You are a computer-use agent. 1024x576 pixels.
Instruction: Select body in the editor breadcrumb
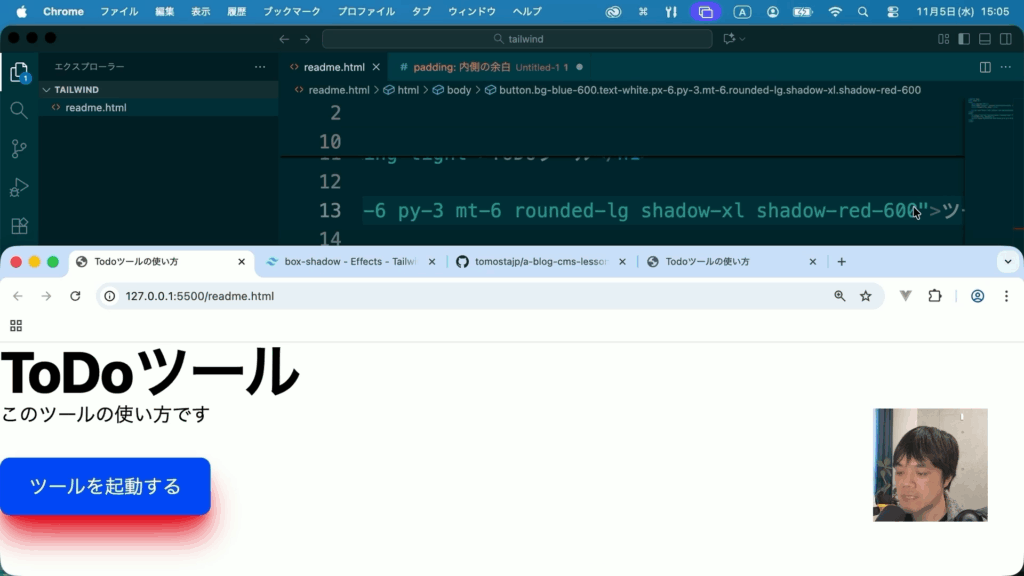(x=458, y=90)
